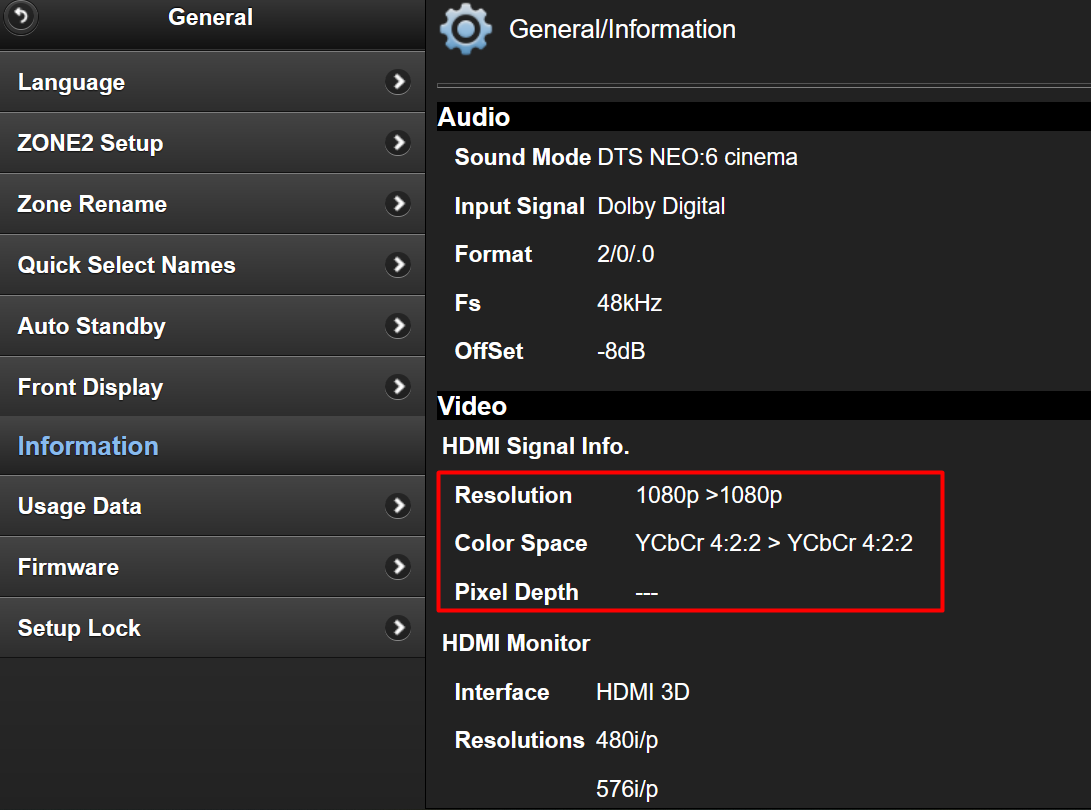The image size is (1091, 810).
Task: Open the Language menu item
Action: tap(72, 83)
